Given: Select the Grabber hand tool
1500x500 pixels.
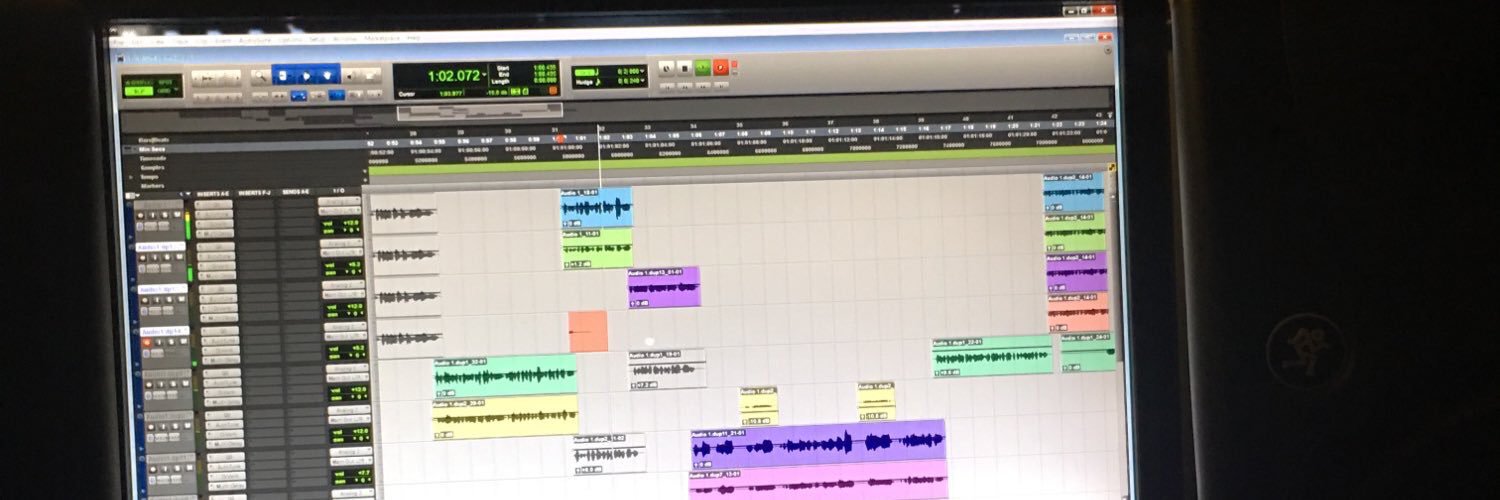Looking at the screenshot, I should tap(328, 75).
